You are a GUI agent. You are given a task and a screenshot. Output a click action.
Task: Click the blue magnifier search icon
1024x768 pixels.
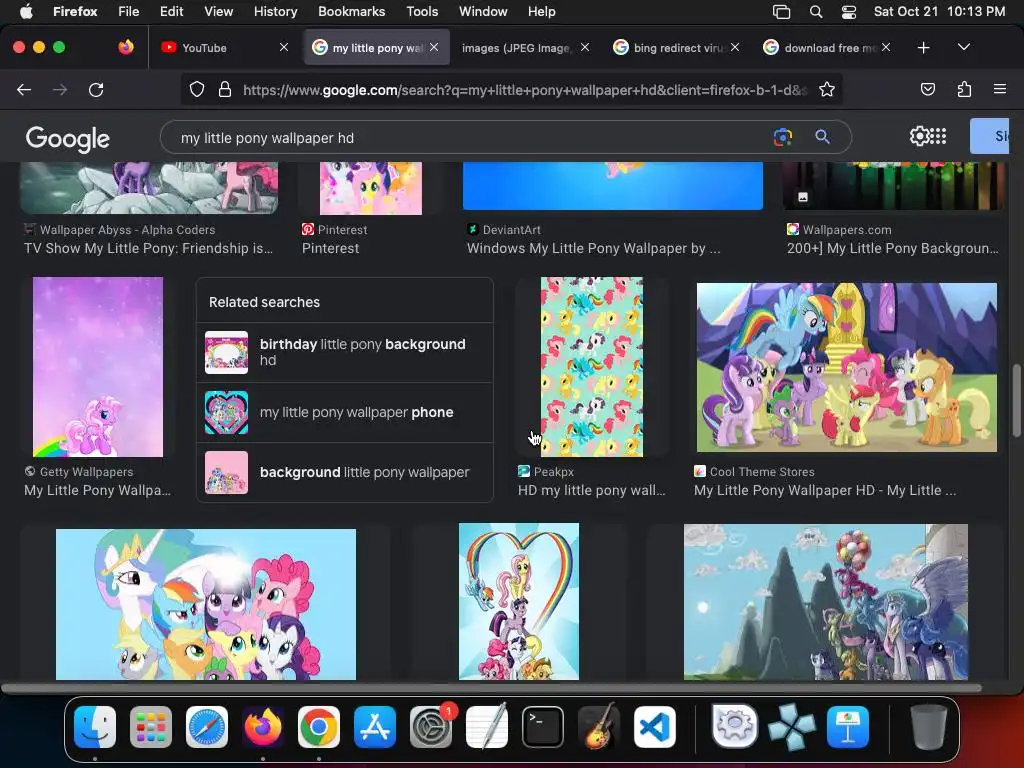point(822,137)
